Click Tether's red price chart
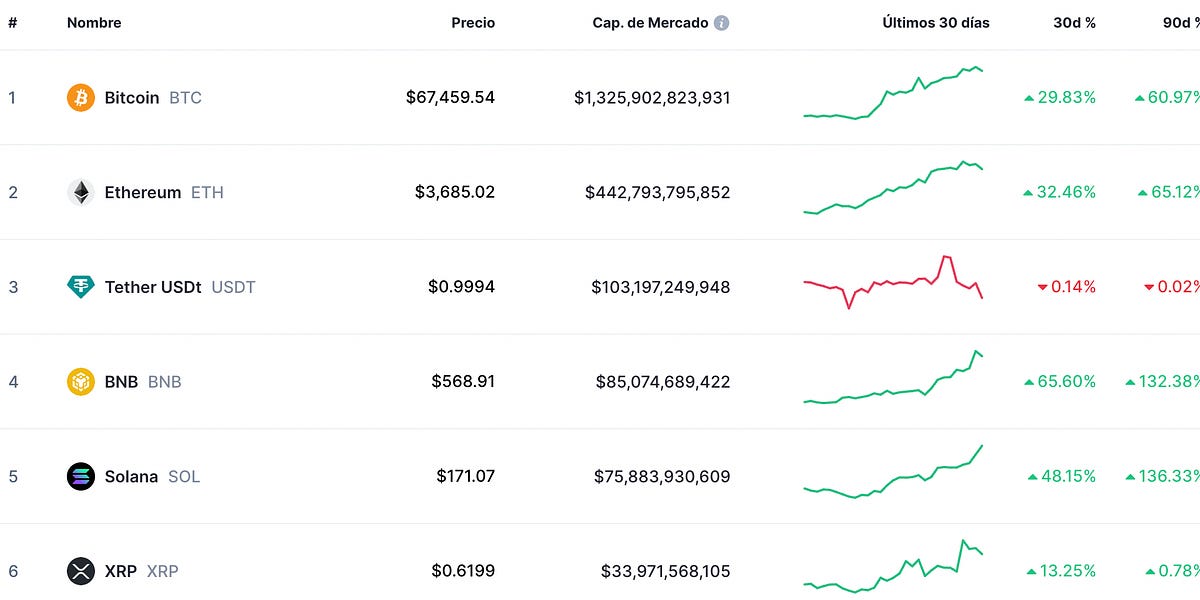The width and height of the screenshot is (1200, 600). click(x=893, y=287)
